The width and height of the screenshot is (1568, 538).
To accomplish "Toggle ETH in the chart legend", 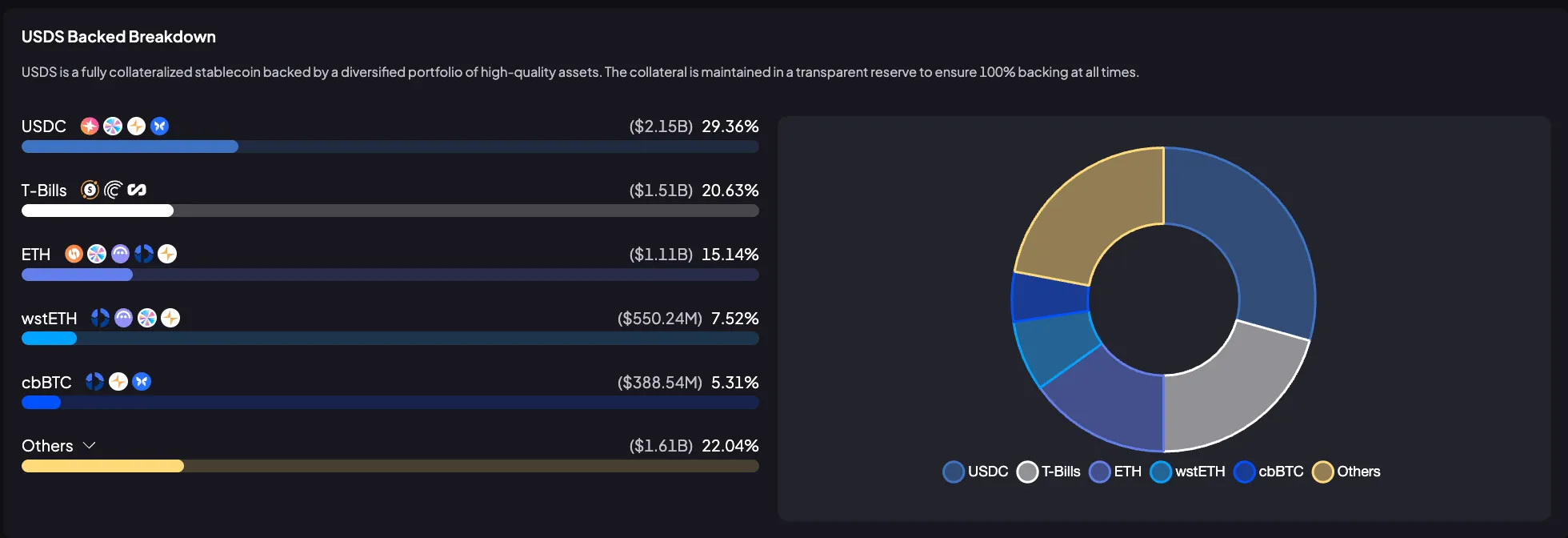I will tap(1115, 472).
